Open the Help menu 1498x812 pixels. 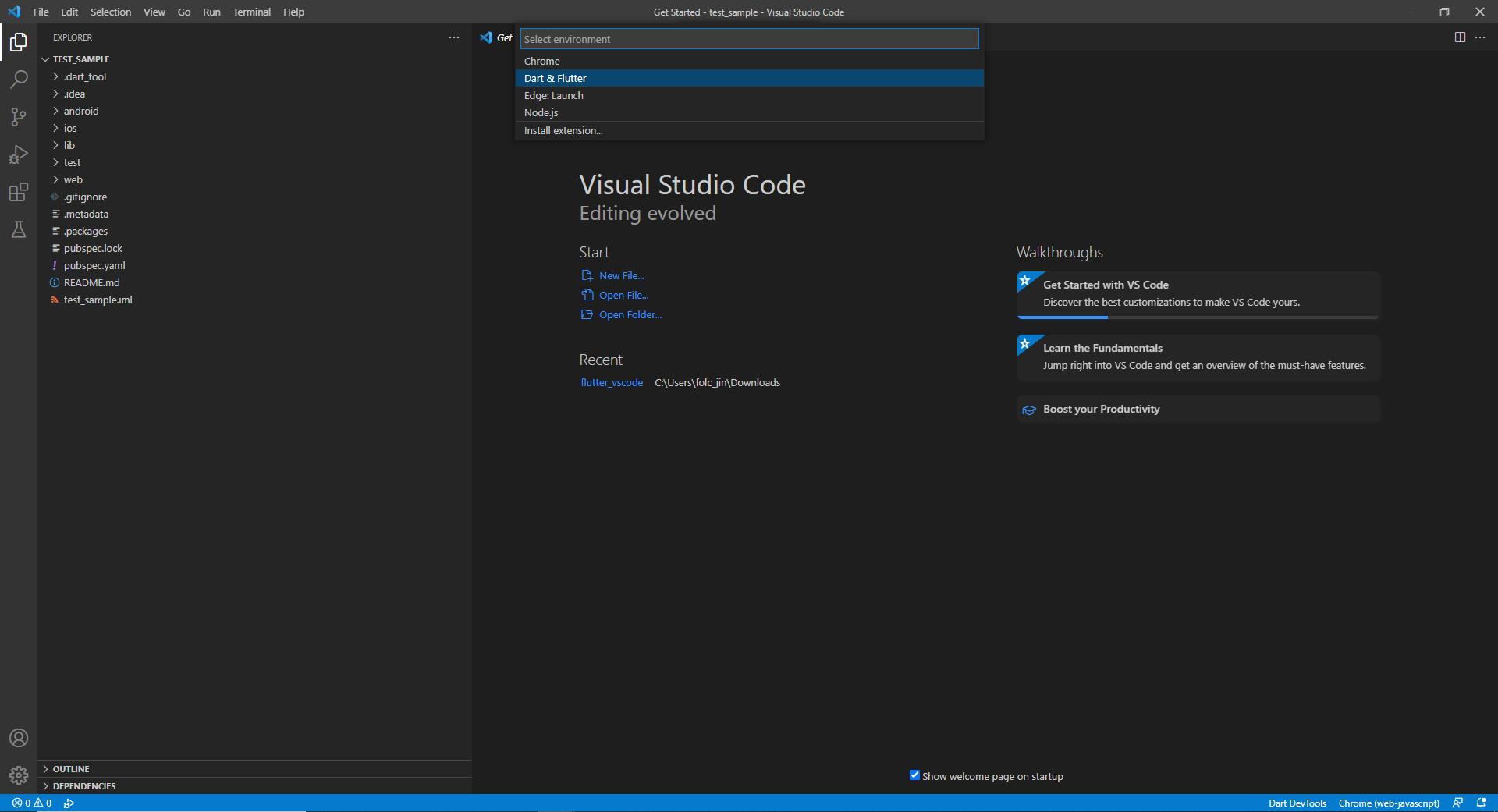[293, 12]
